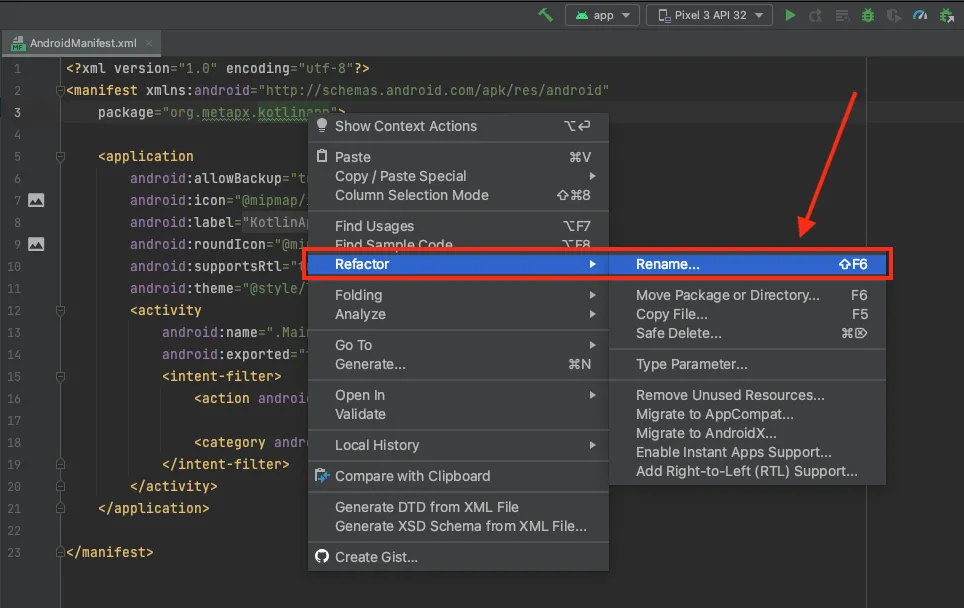The width and height of the screenshot is (964, 608).
Task: Select the AndroidManifest.xml editor tab
Action: tap(82, 43)
